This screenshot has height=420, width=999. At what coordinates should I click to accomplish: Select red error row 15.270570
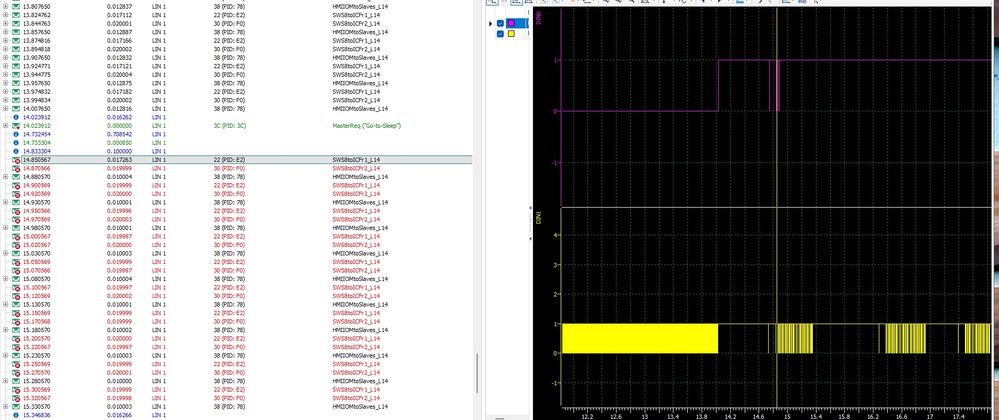tap(236, 372)
